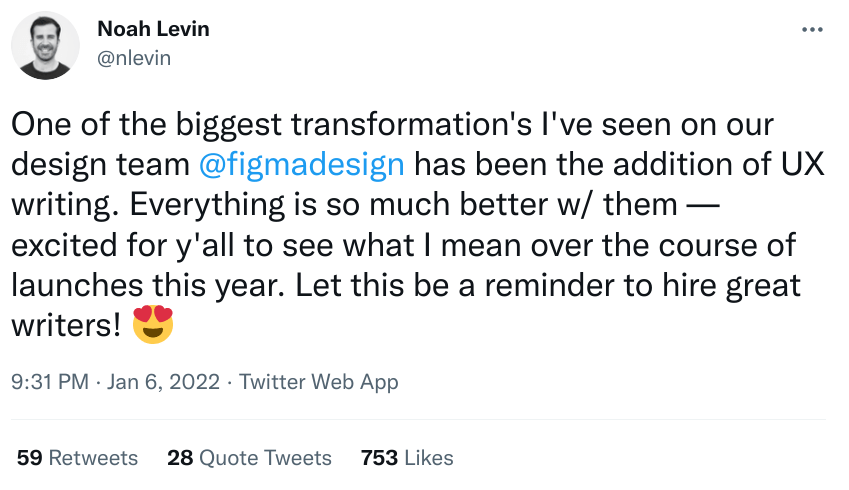Click the number 28 beside Quote Tweets
Viewport: 849px width, 490px height.
[180, 458]
